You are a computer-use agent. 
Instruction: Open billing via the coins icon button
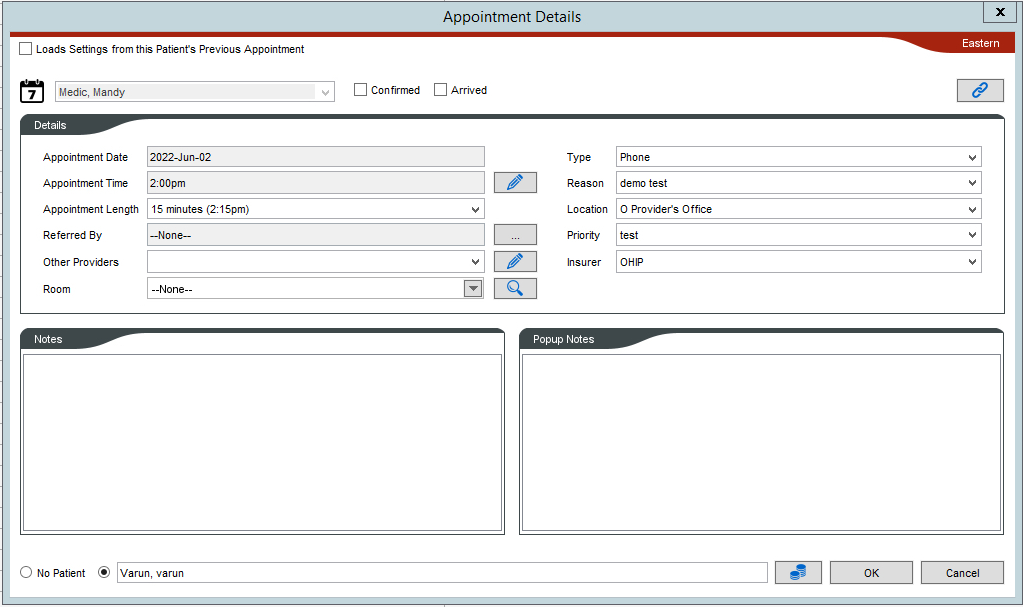pos(798,572)
